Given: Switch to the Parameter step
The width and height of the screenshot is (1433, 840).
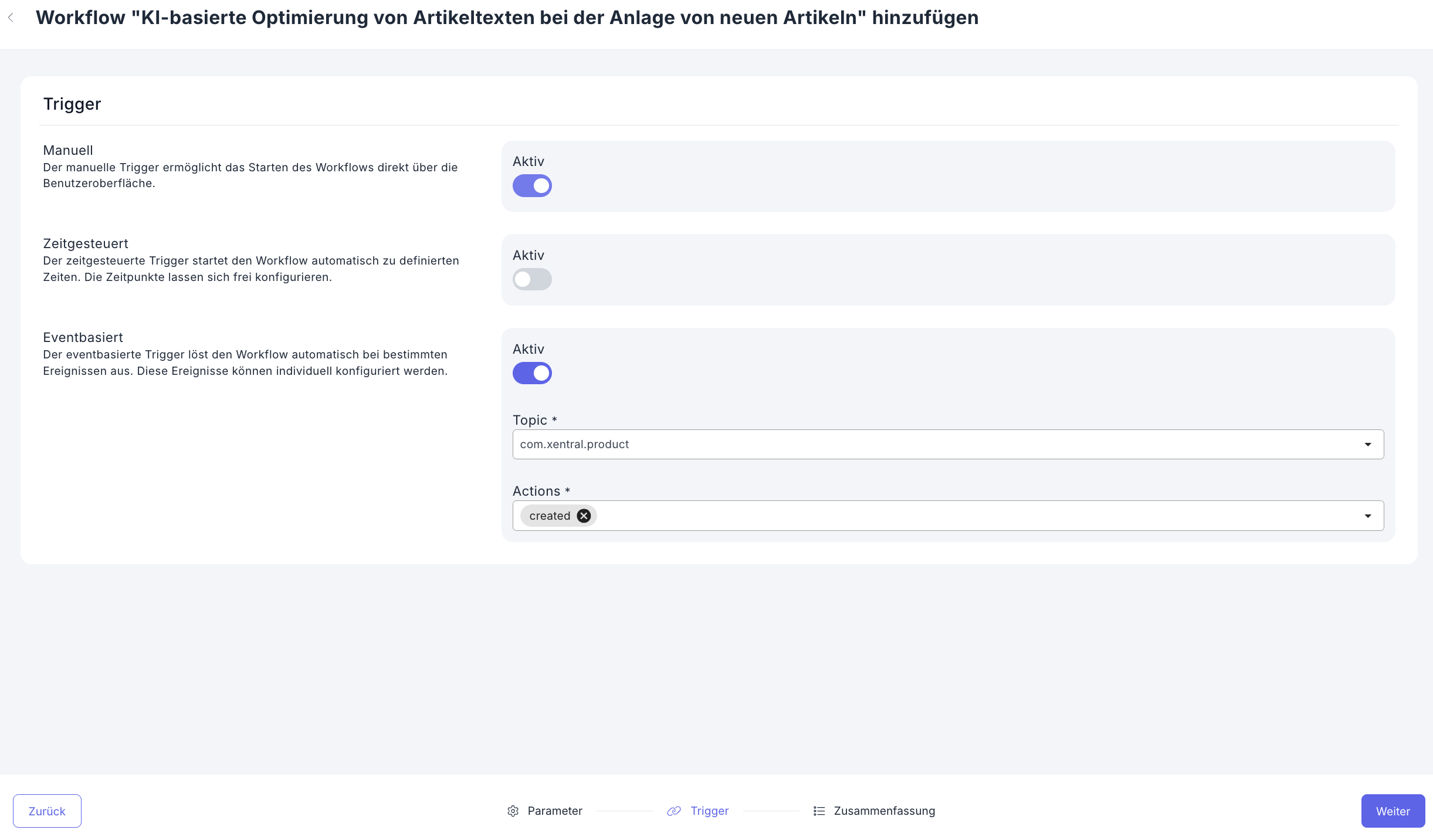Looking at the screenshot, I should 554,811.
